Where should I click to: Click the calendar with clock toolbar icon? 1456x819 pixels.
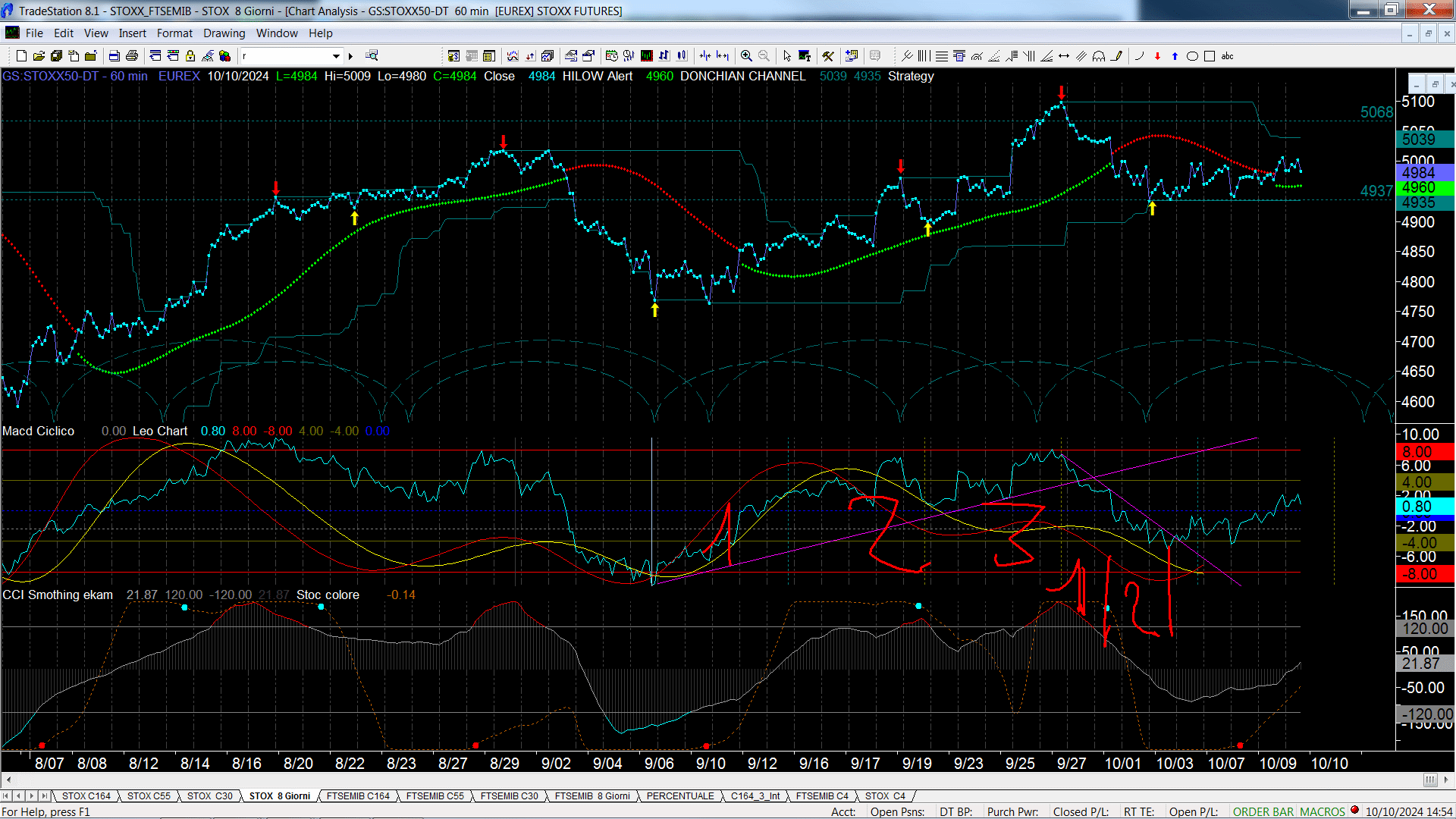tap(612, 55)
